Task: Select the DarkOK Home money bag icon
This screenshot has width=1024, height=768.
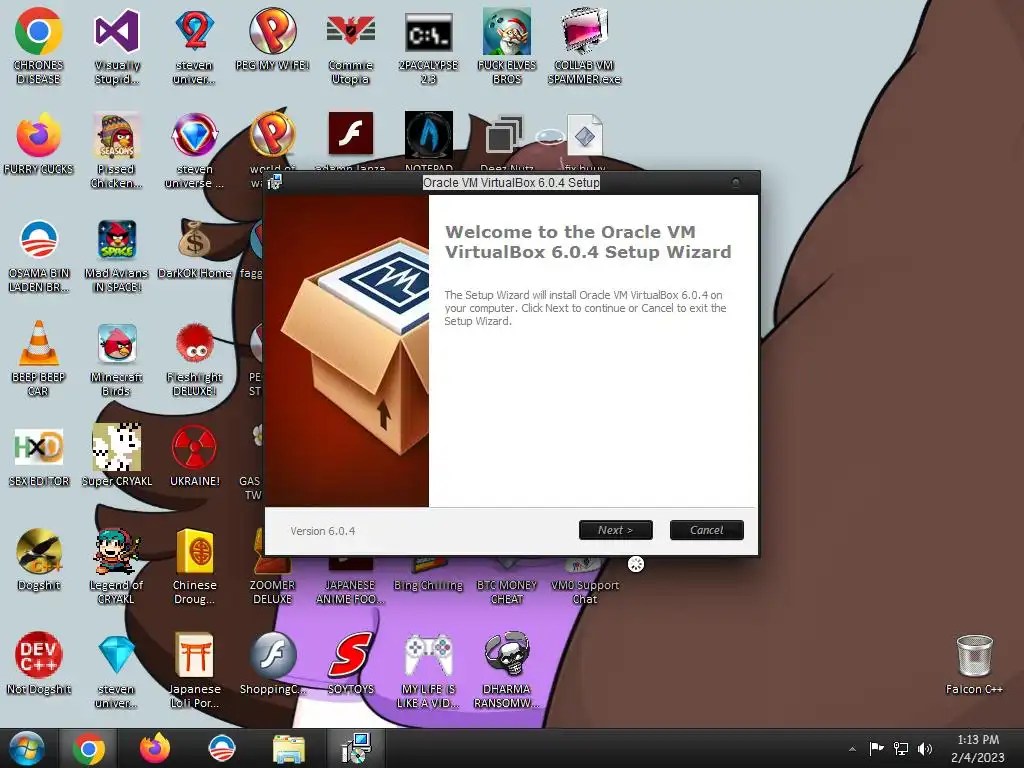Action: 195,249
